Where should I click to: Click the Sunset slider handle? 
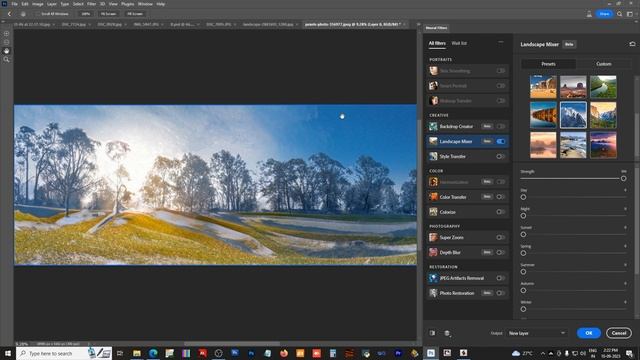[523, 234]
